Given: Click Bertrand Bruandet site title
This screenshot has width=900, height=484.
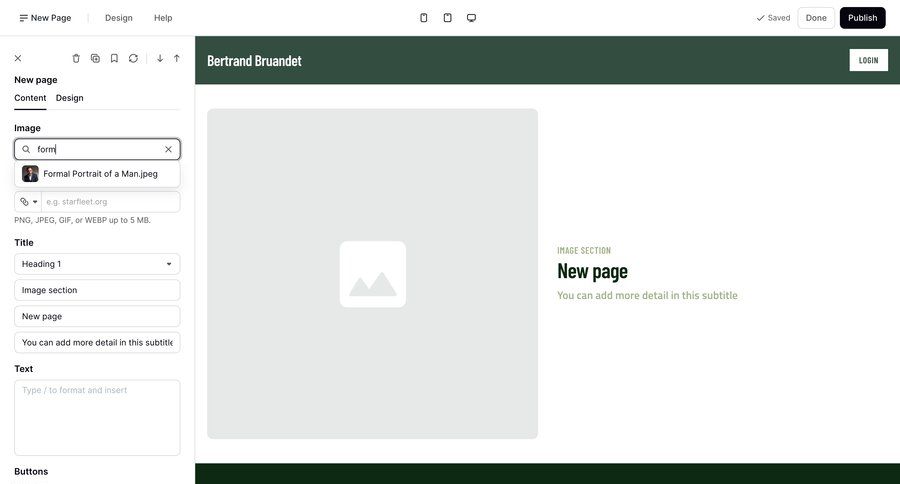Looking at the screenshot, I should tap(254, 61).
